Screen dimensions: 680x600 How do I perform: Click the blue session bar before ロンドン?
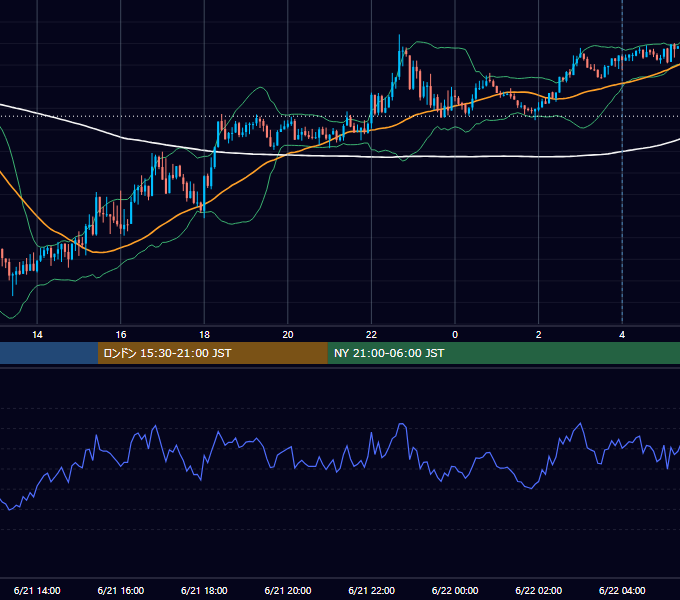click(x=49, y=353)
